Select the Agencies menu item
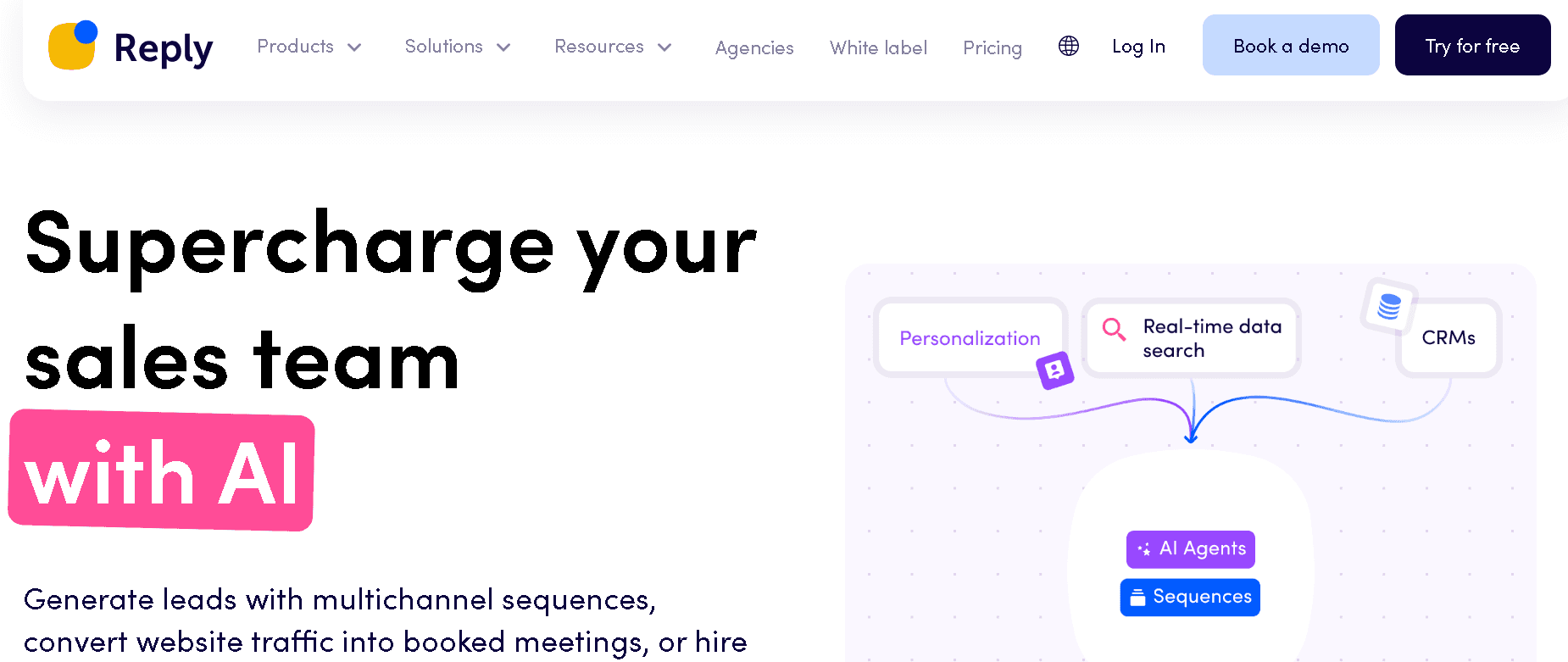 pyautogui.click(x=753, y=47)
